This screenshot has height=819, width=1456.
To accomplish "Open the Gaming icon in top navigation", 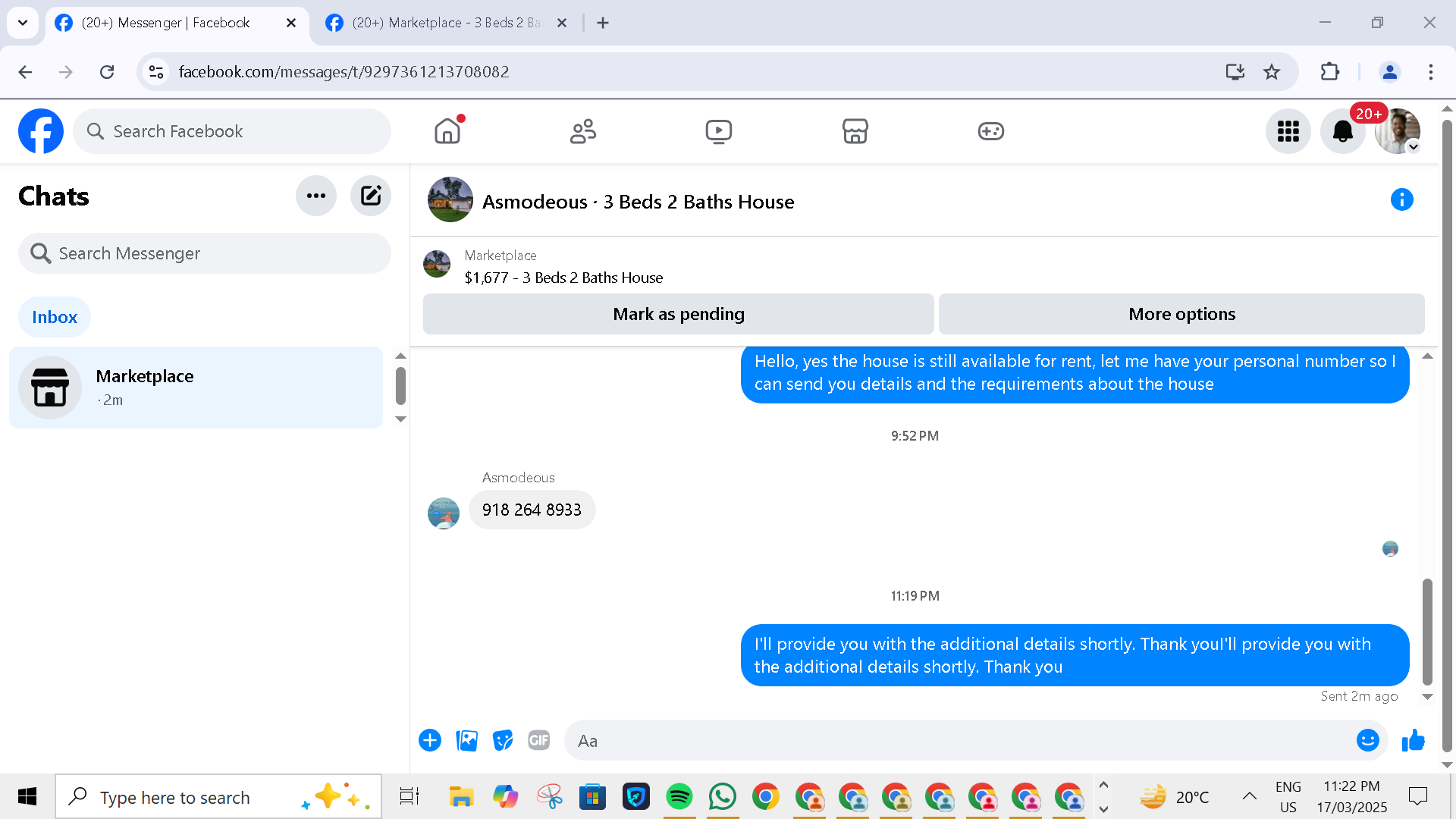I will click(x=990, y=131).
